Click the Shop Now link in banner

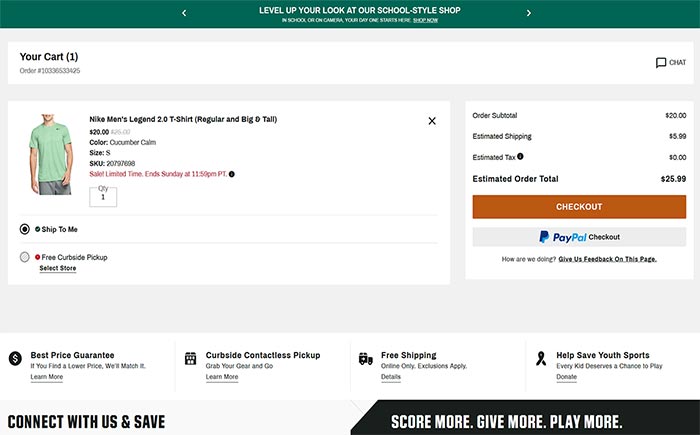[x=425, y=20]
